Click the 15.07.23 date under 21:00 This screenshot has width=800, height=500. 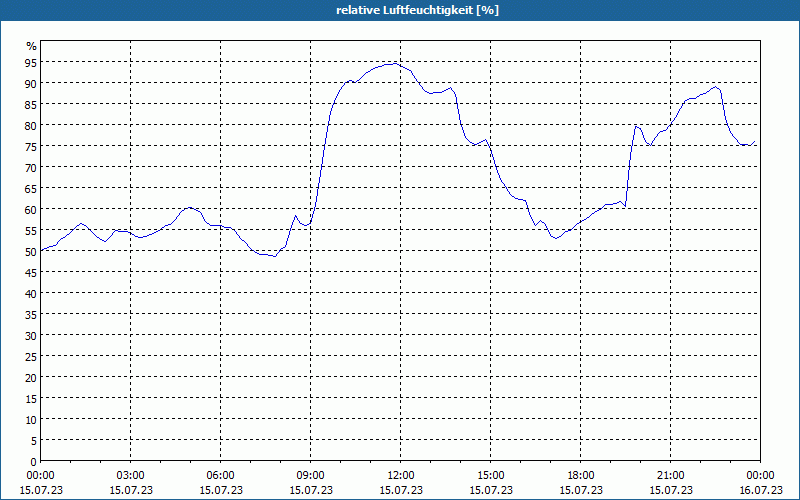coord(670,490)
